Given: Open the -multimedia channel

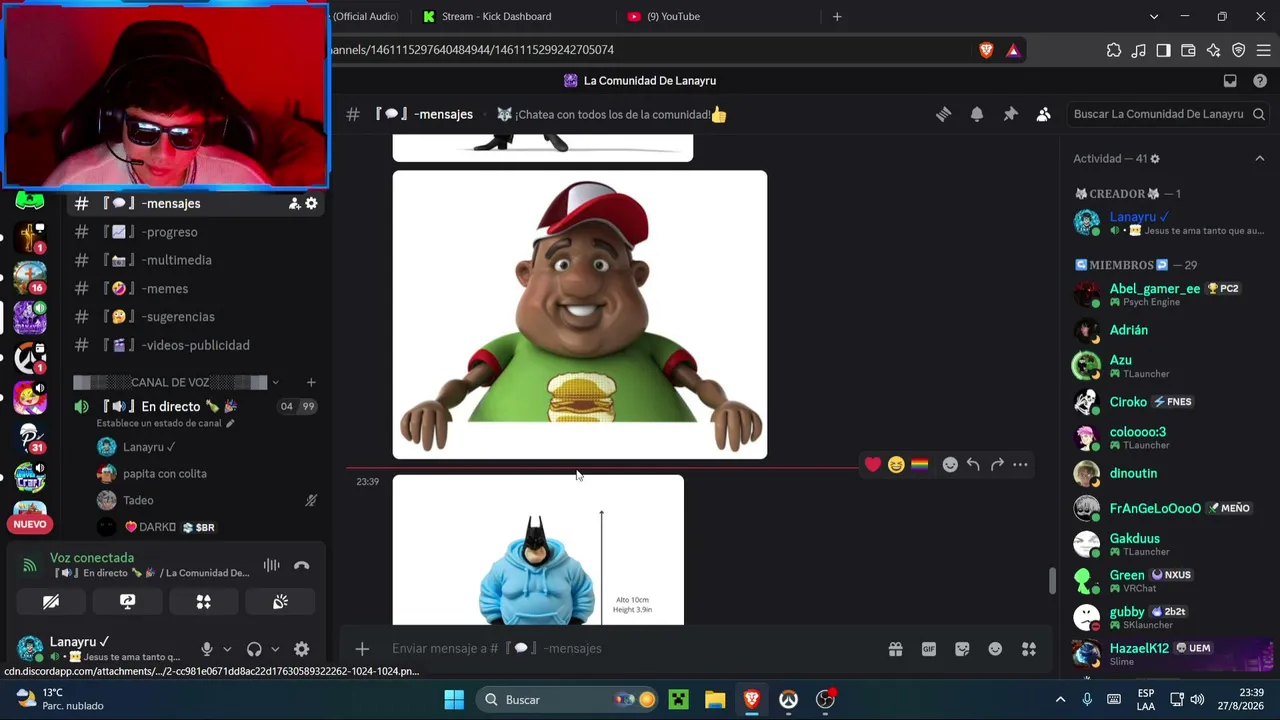Looking at the screenshot, I should click(196, 260).
